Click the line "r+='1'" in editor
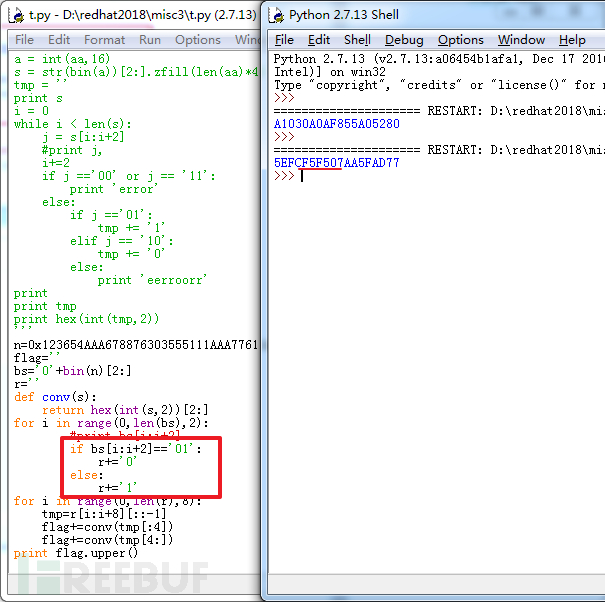The image size is (605, 602). pyautogui.click(x=118, y=488)
